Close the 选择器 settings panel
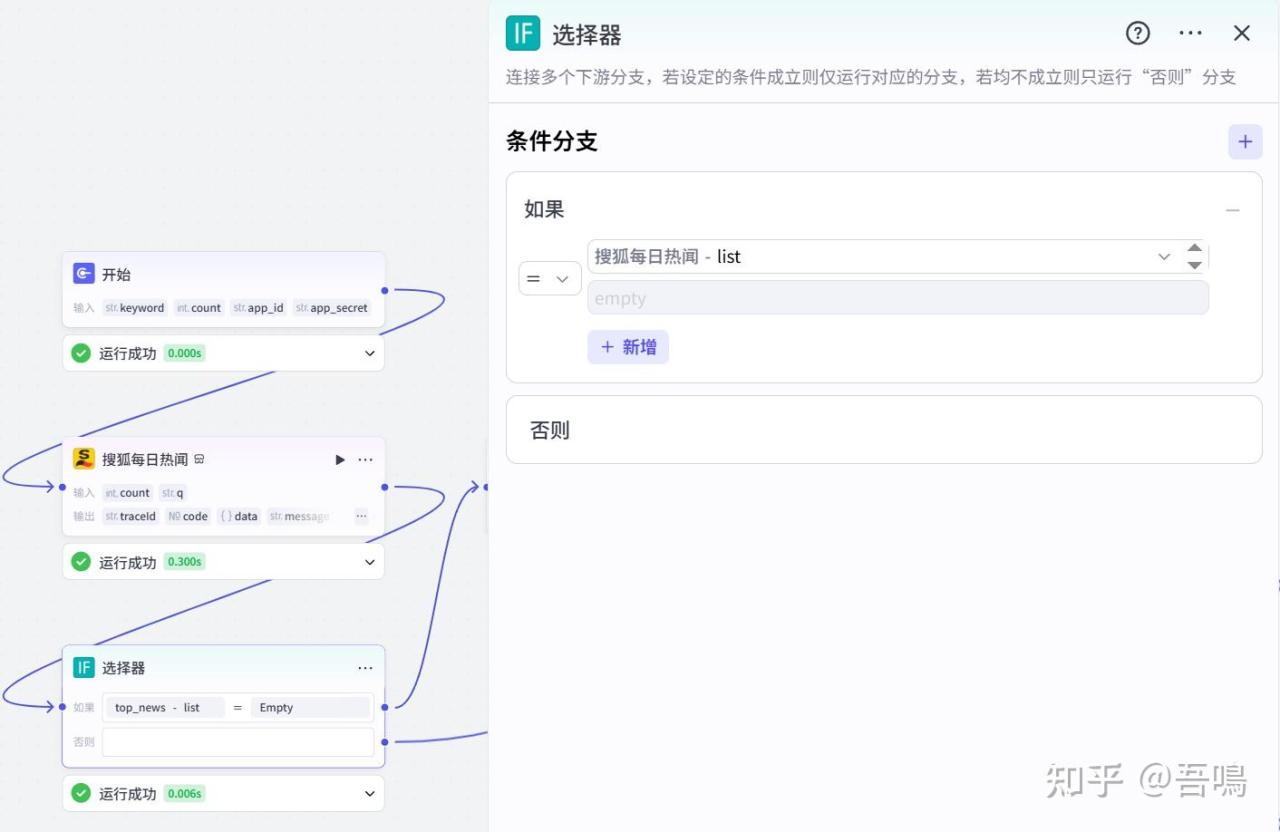The image size is (1280, 832). (x=1242, y=33)
